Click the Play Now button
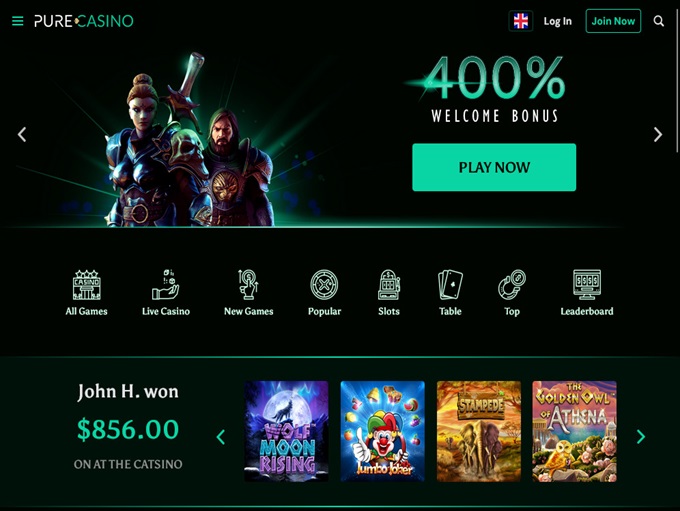680x511 pixels. [494, 167]
